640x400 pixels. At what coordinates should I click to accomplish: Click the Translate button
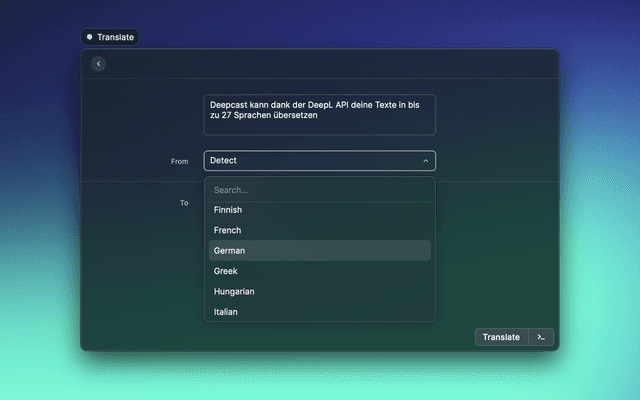(501, 337)
